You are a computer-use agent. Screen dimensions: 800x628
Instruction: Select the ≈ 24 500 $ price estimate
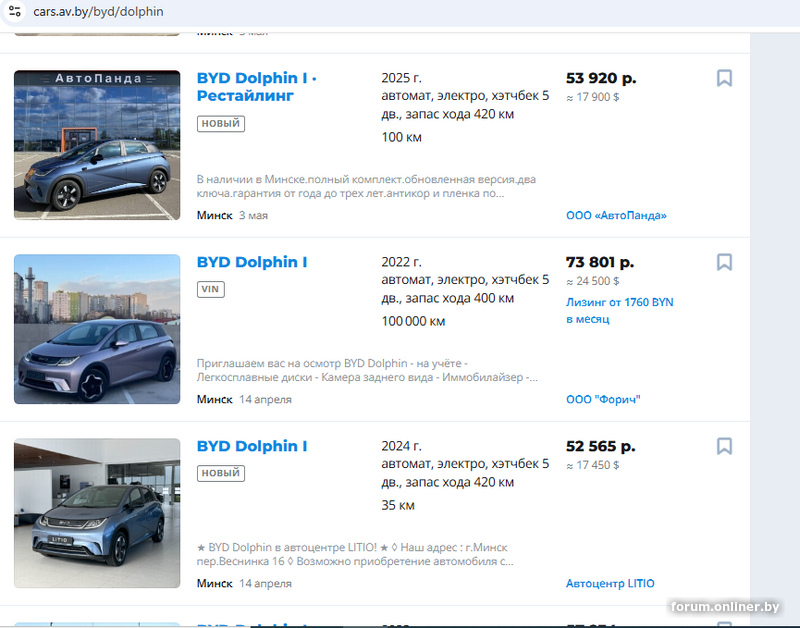tap(592, 281)
